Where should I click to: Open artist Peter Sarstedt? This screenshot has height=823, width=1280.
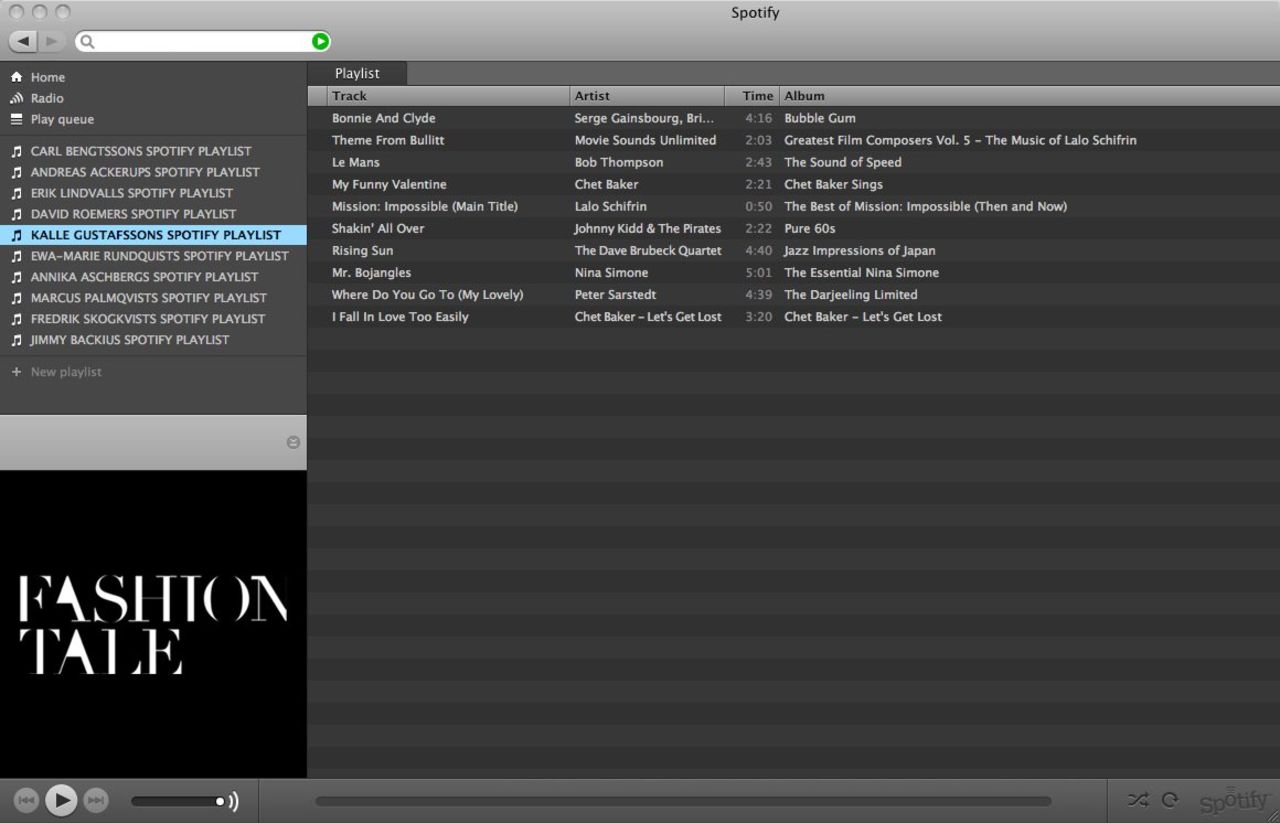click(616, 294)
